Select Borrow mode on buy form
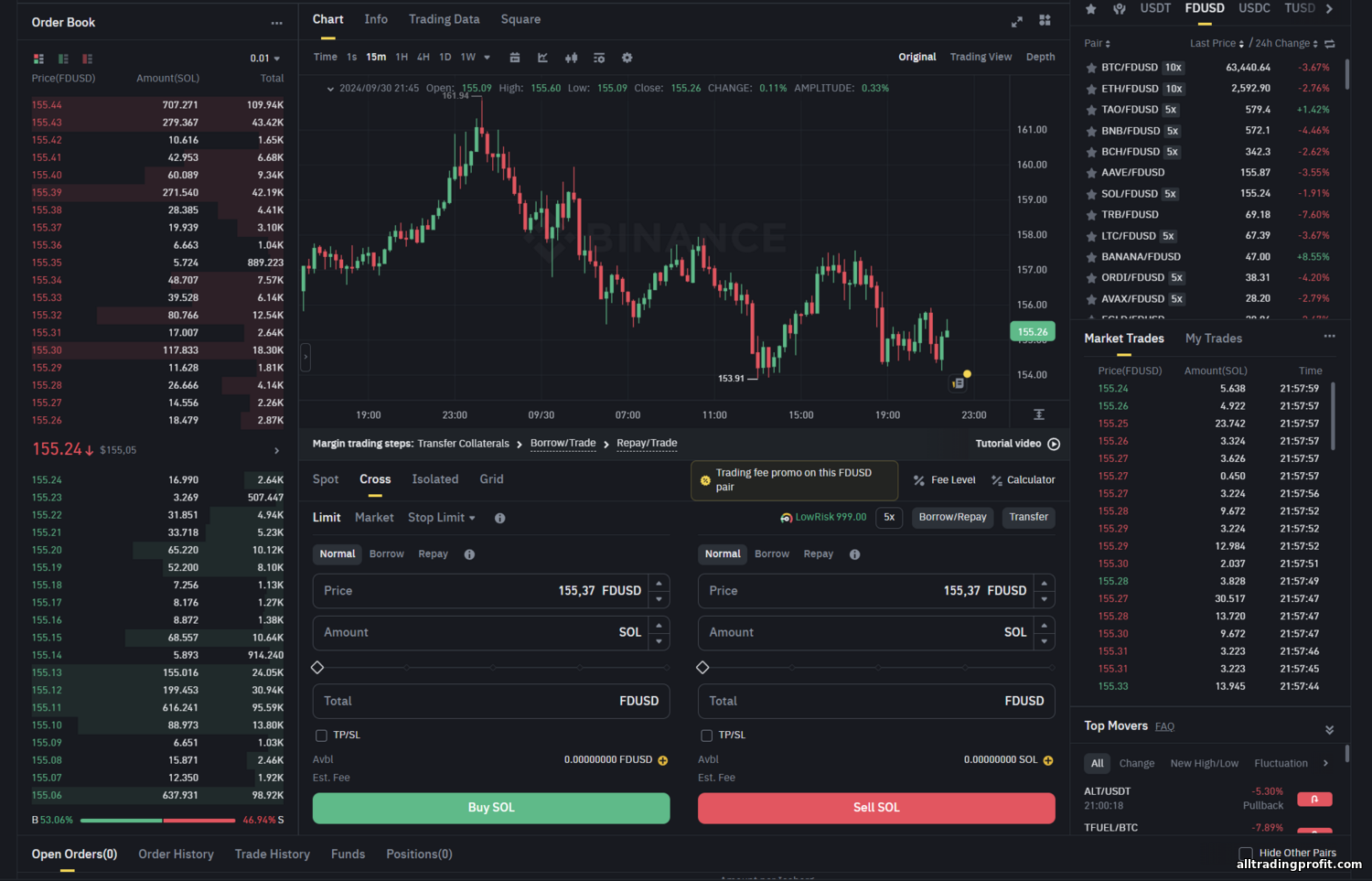This screenshot has height=881, width=1372. click(x=387, y=554)
